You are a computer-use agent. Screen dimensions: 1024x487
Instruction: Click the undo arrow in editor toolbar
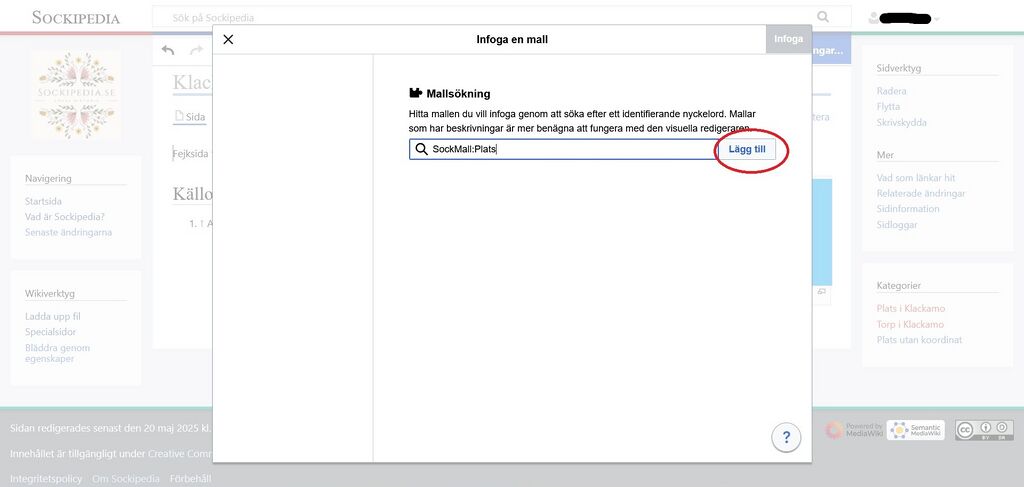pyautogui.click(x=168, y=50)
